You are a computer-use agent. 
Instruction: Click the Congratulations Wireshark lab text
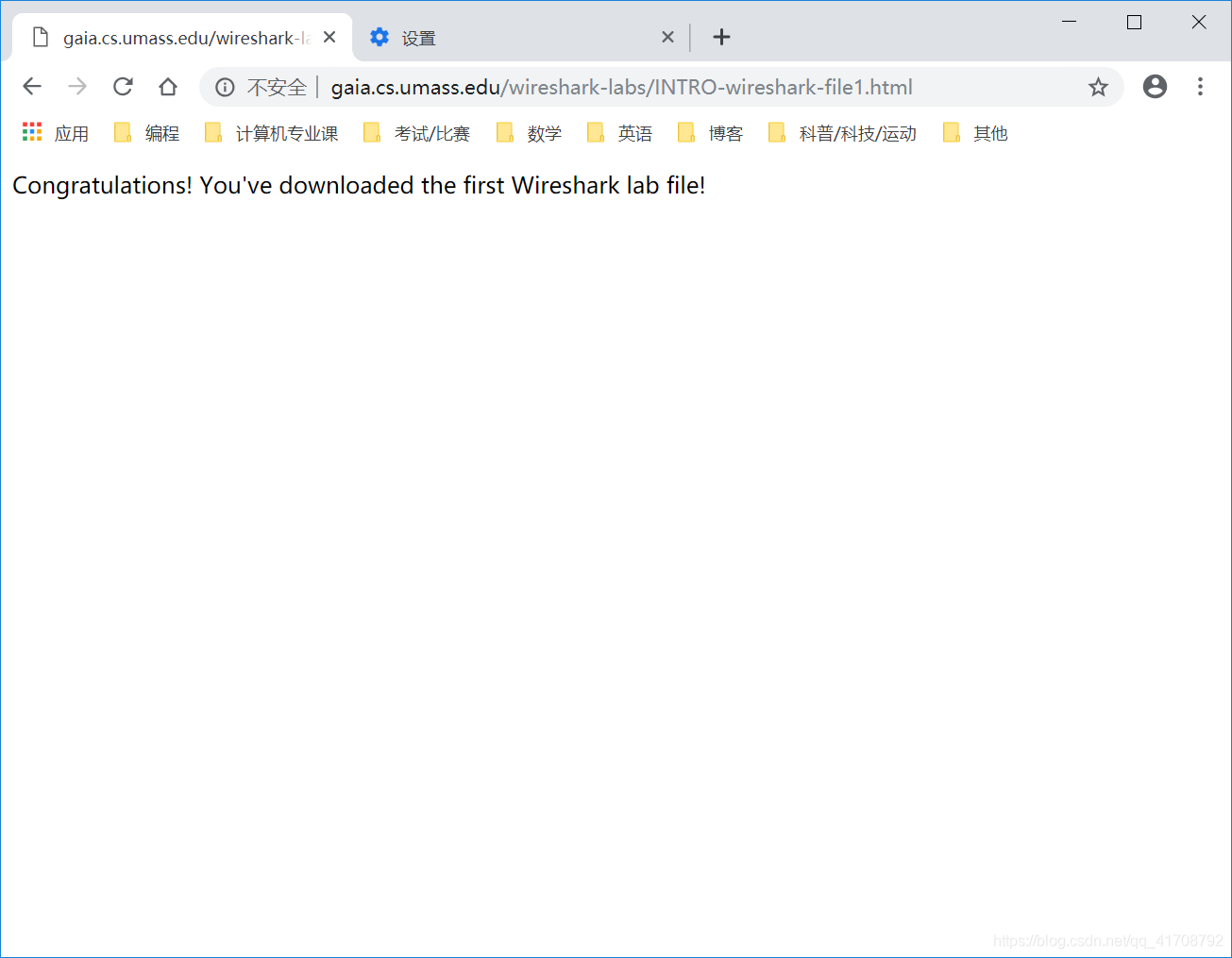[359, 186]
